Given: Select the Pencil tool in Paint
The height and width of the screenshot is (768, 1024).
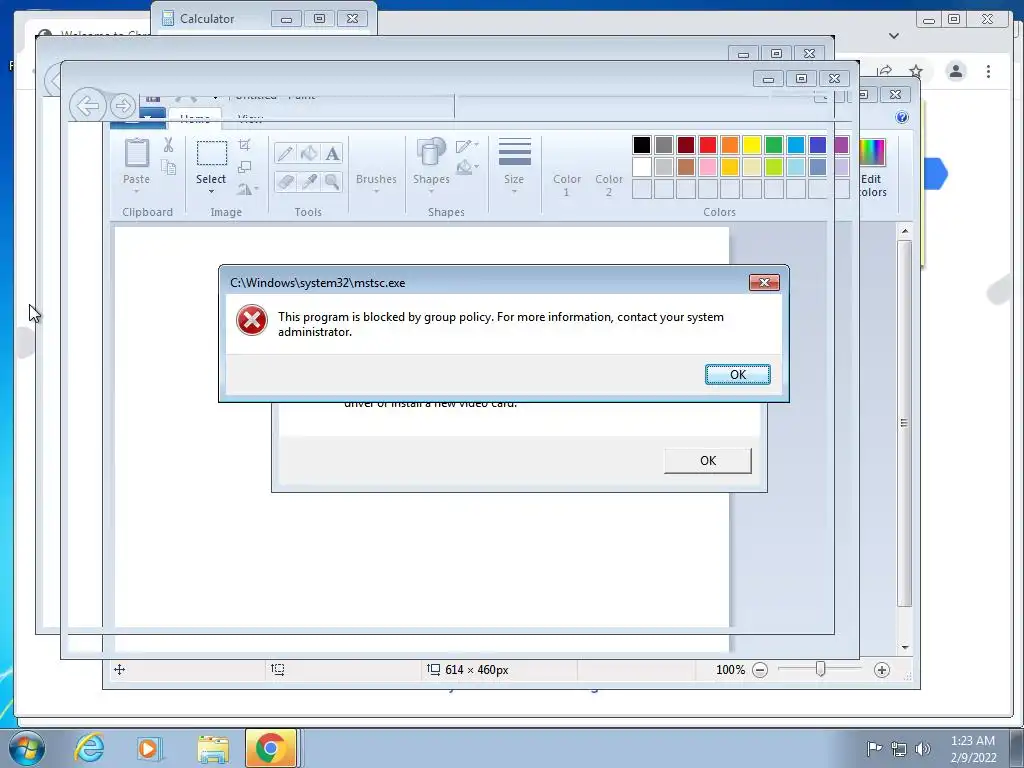Looking at the screenshot, I should (x=285, y=154).
